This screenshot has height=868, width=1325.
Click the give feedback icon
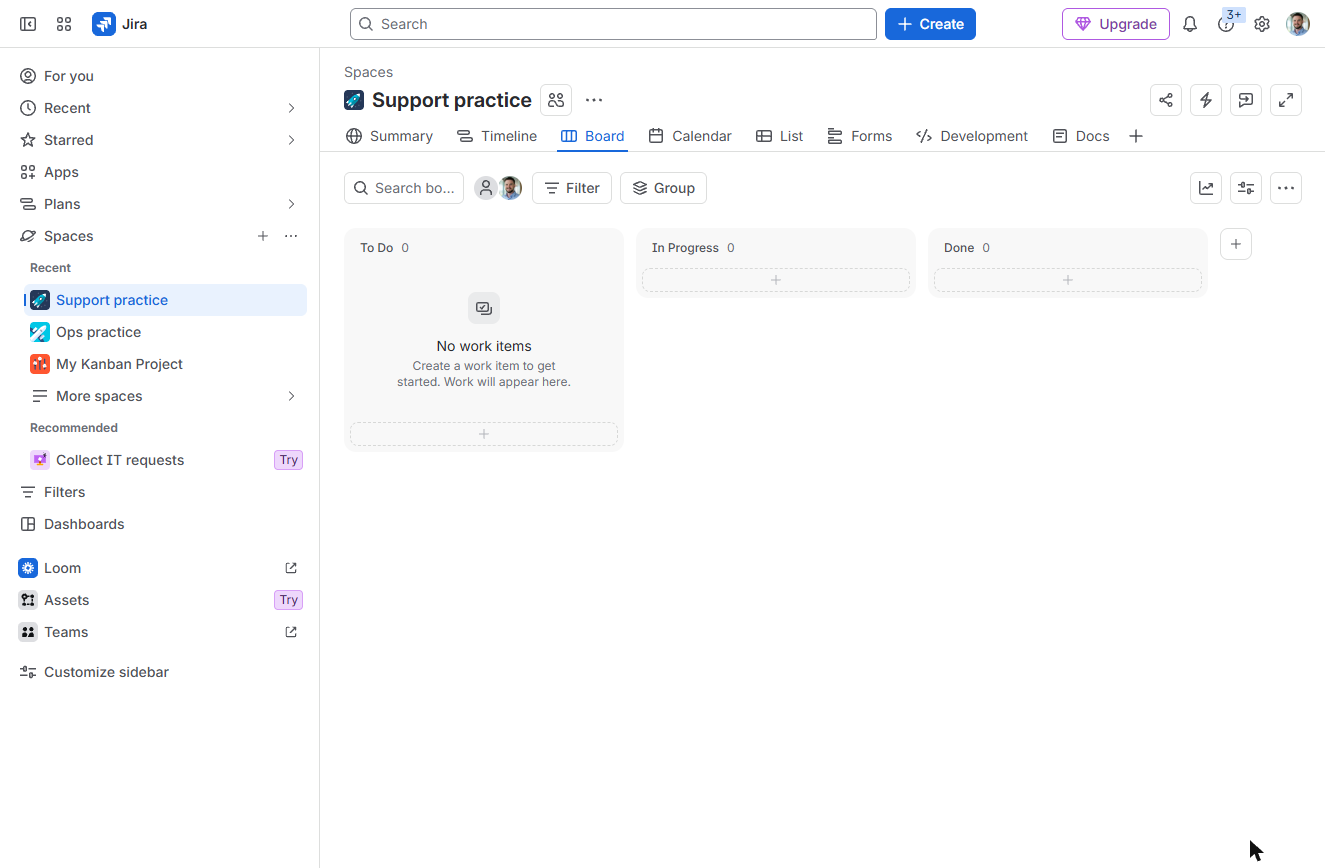pyautogui.click(x=1246, y=100)
